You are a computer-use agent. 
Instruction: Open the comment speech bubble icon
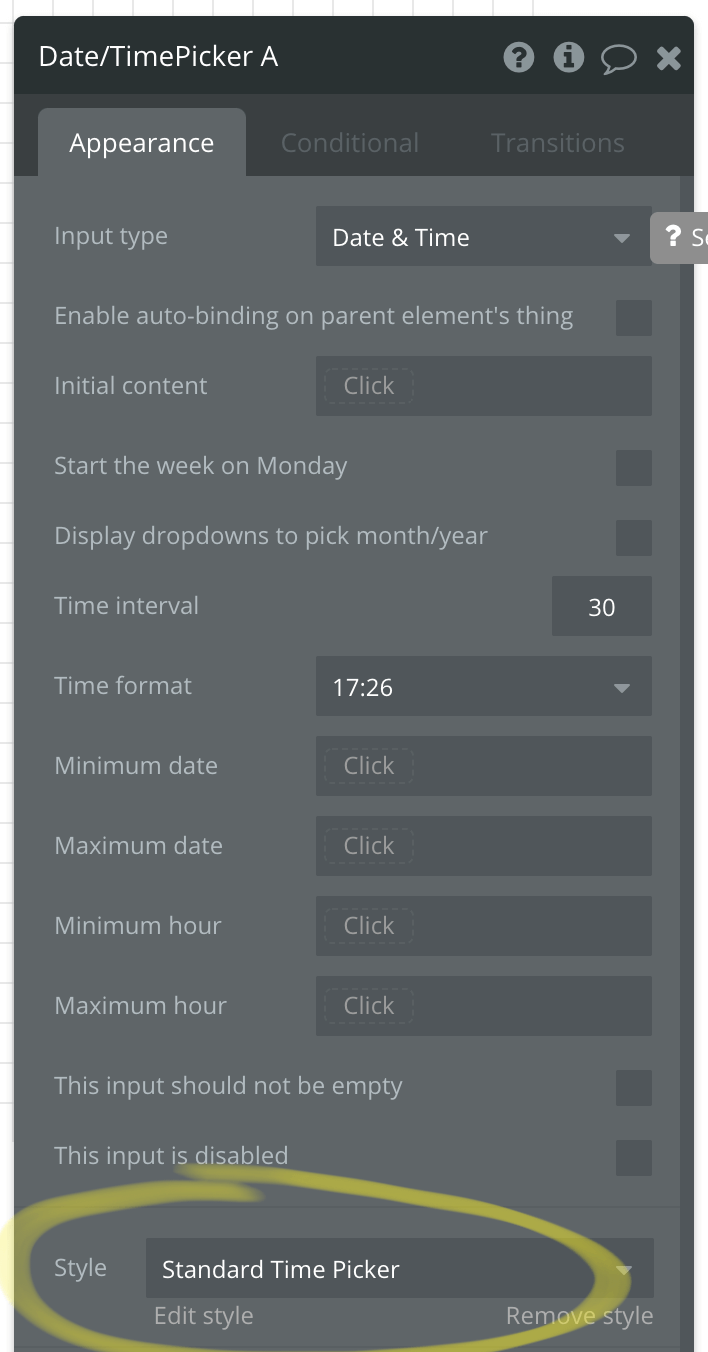pyautogui.click(x=618, y=59)
